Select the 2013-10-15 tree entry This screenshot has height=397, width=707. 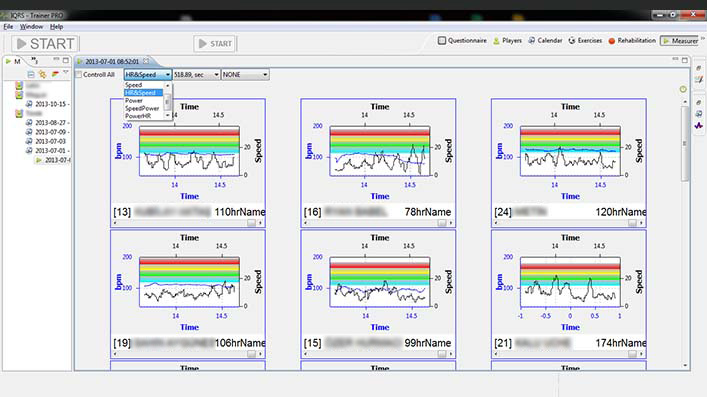(47, 104)
